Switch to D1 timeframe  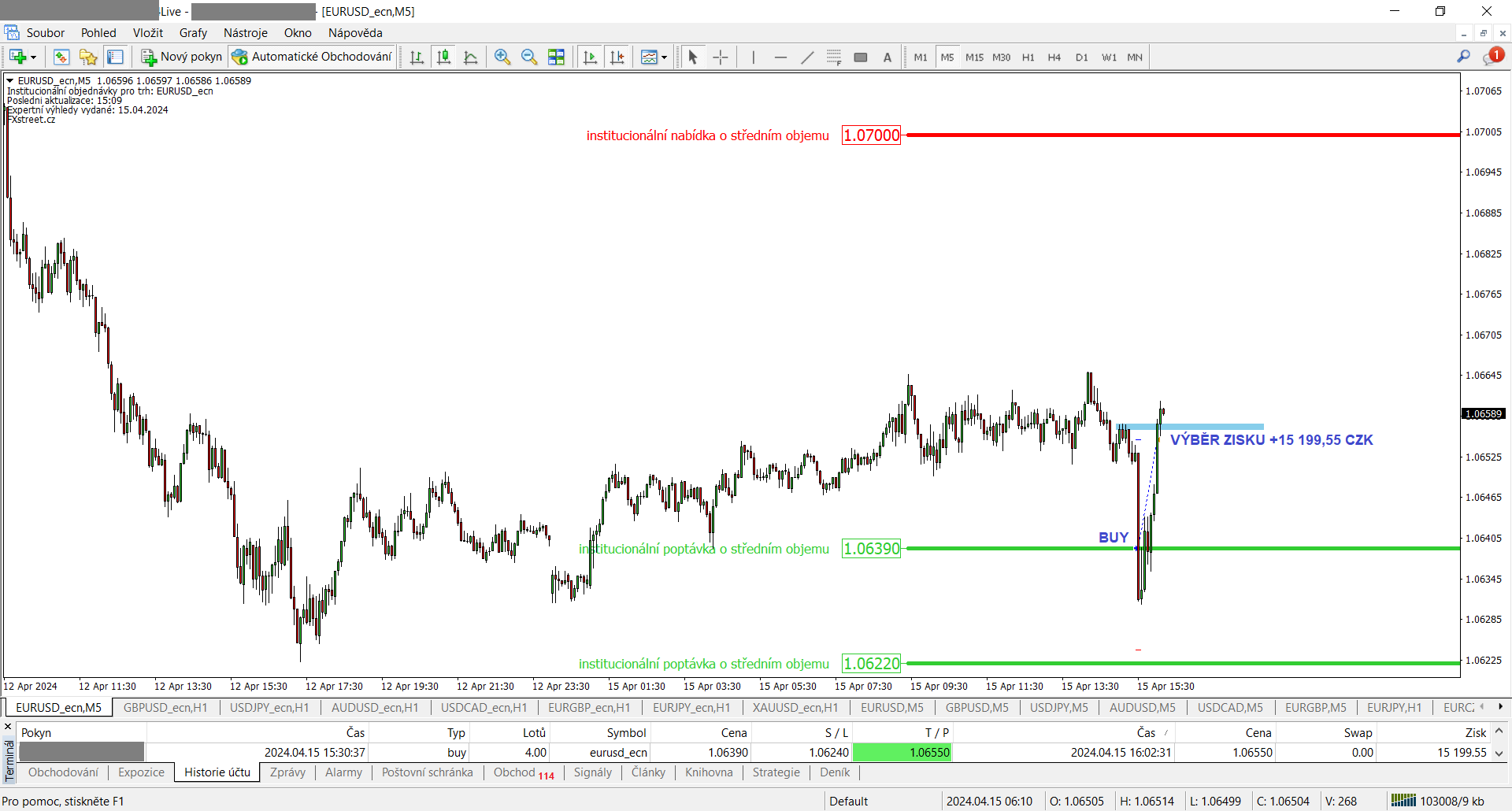point(1082,57)
